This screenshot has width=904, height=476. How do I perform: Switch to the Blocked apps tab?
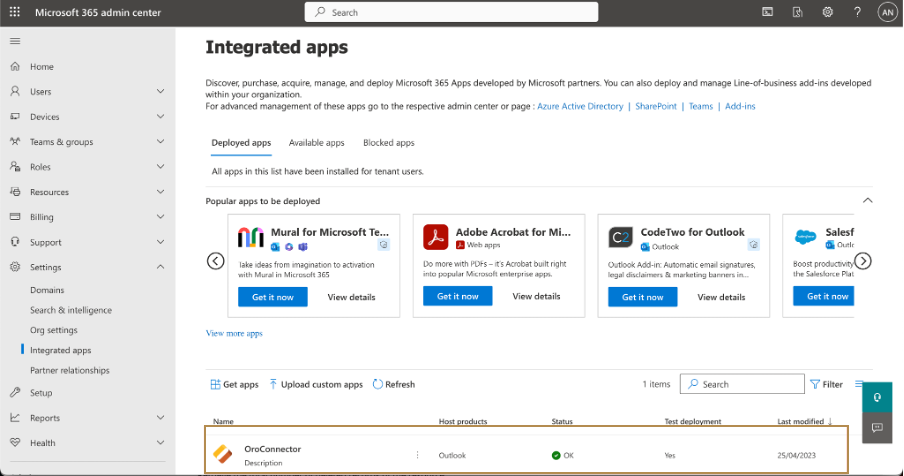coord(388,143)
